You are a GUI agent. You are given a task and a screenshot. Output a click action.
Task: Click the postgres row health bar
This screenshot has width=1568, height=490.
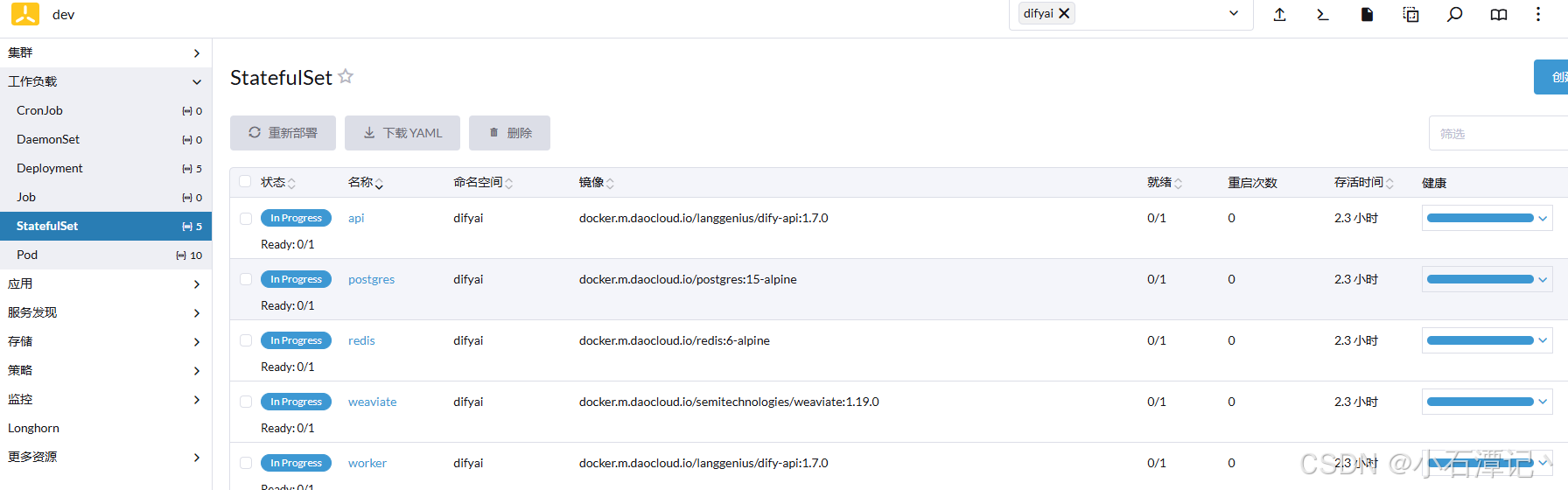pyautogui.click(x=1480, y=279)
